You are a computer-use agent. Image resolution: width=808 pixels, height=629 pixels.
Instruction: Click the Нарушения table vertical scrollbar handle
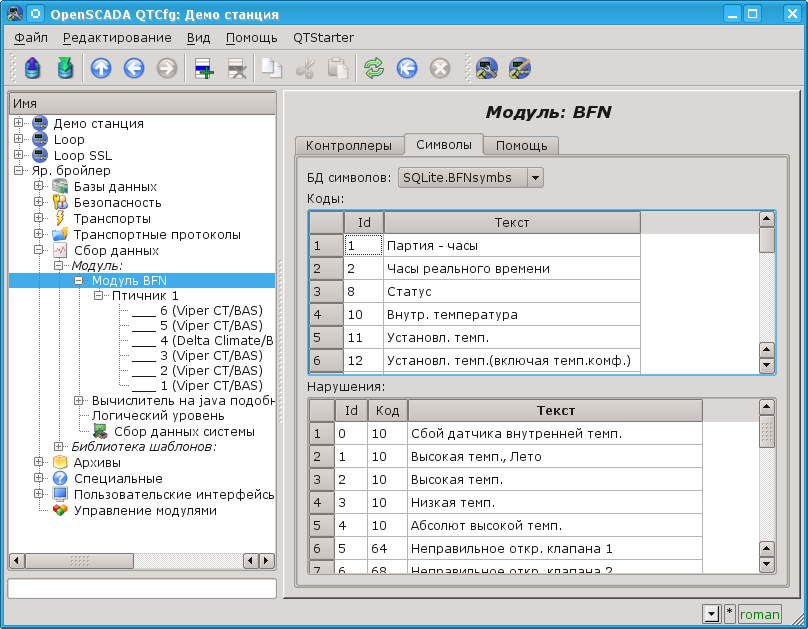(x=767, y=432)
